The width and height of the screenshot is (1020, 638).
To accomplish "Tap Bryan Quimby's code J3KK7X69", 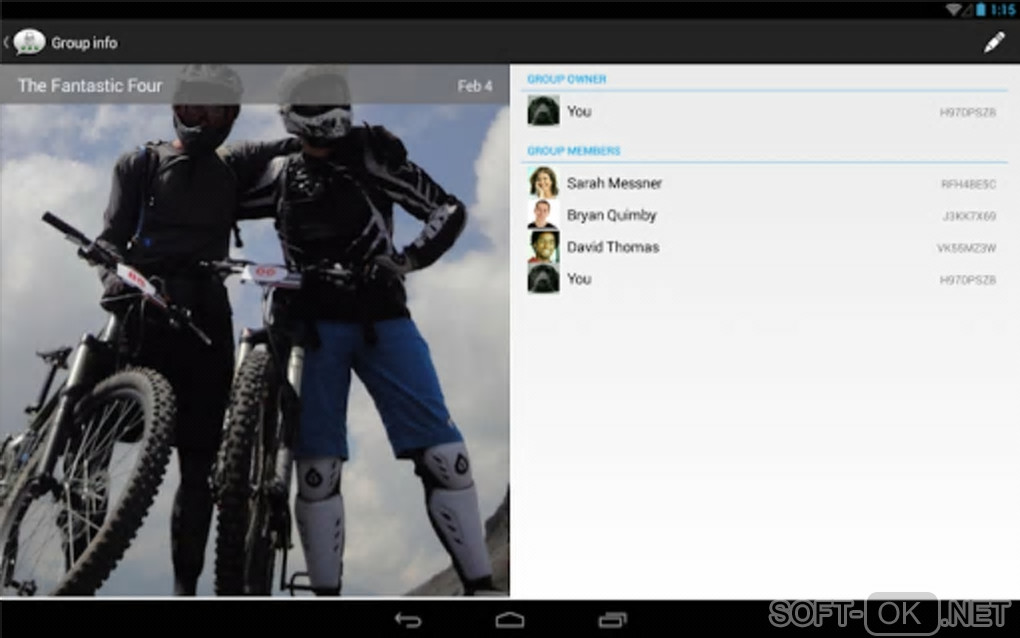I will click(969, 216).
